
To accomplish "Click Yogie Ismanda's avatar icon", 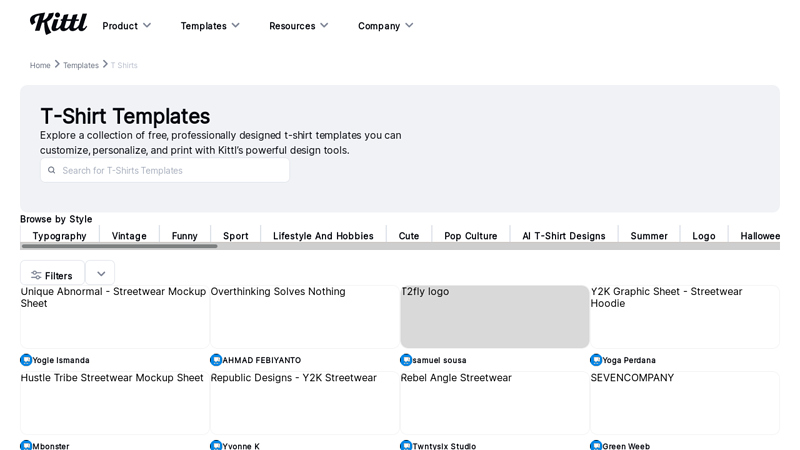I will [x=26, y=360].
